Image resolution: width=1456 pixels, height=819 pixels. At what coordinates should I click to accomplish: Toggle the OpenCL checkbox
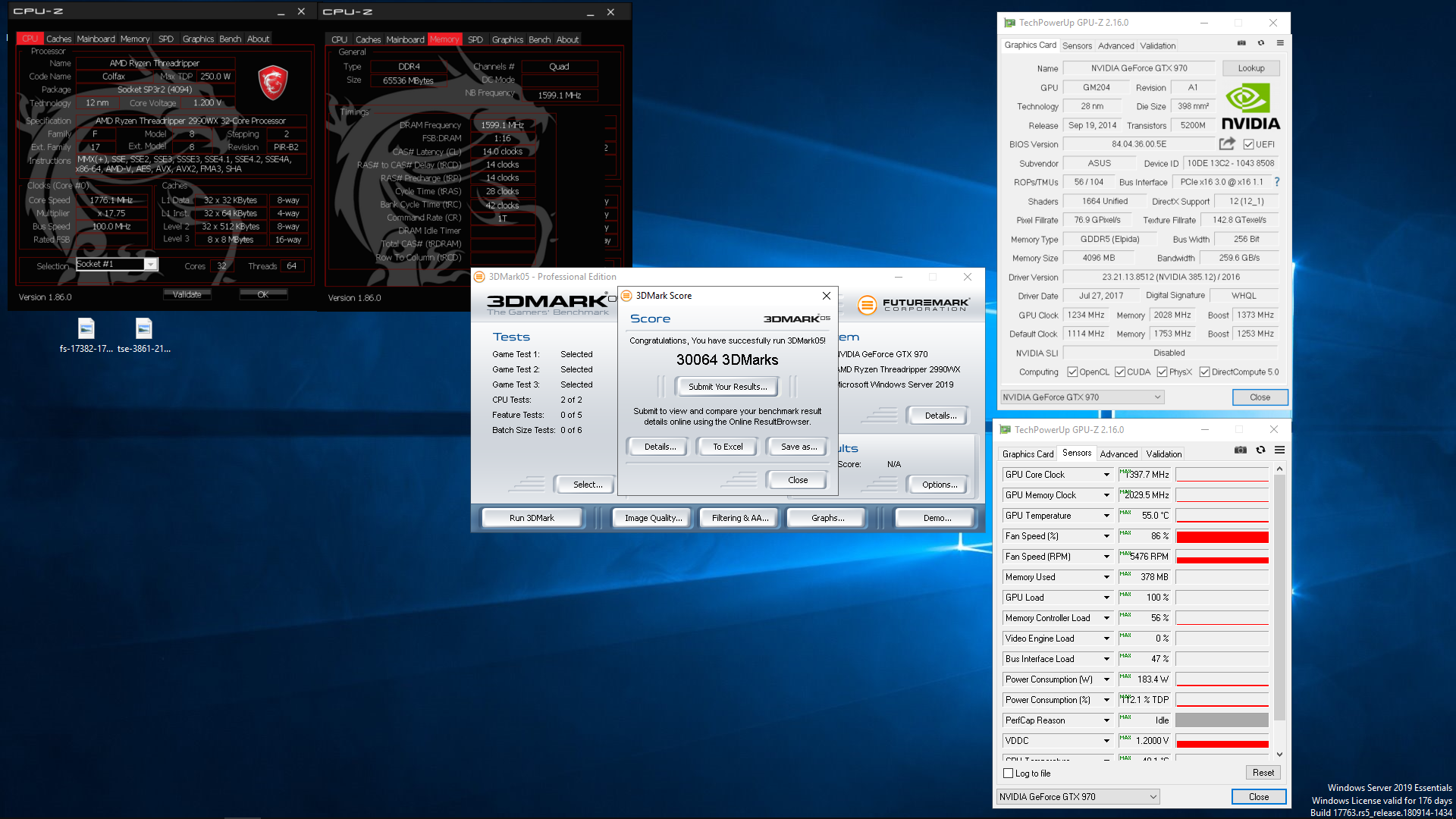coord(1072,372)
